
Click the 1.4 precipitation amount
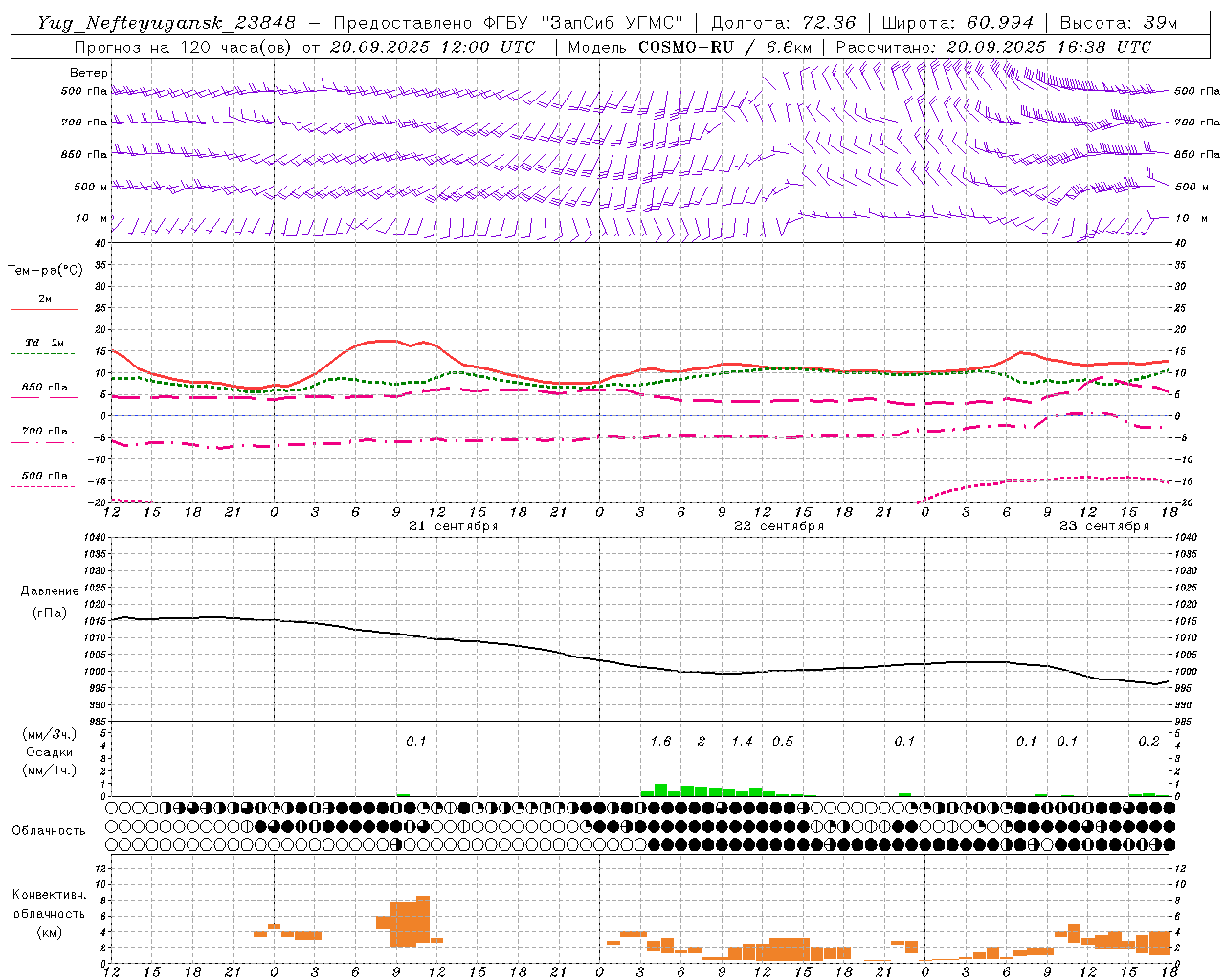coord(742,741)
